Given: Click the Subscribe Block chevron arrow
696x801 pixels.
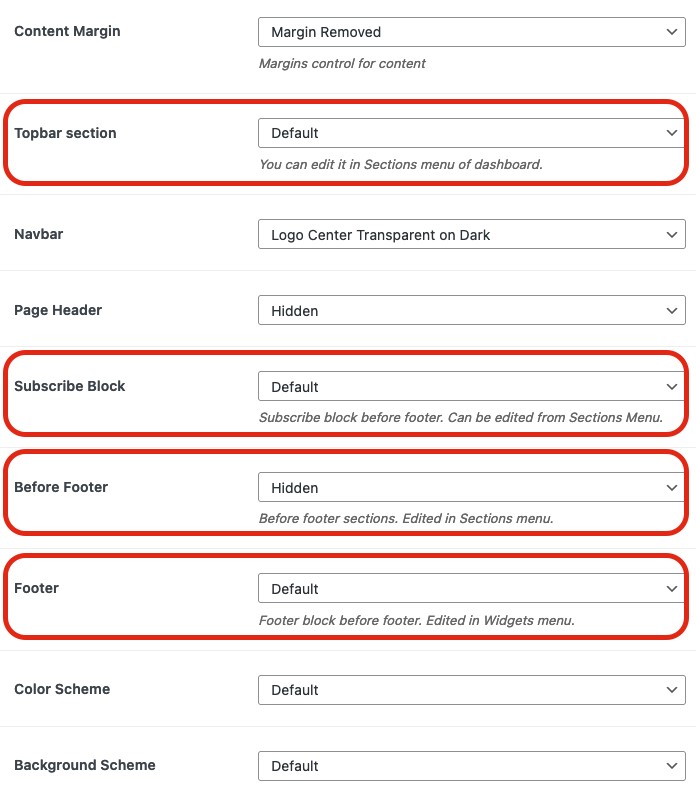Looking at the screenshot, I should coord(672,387).
